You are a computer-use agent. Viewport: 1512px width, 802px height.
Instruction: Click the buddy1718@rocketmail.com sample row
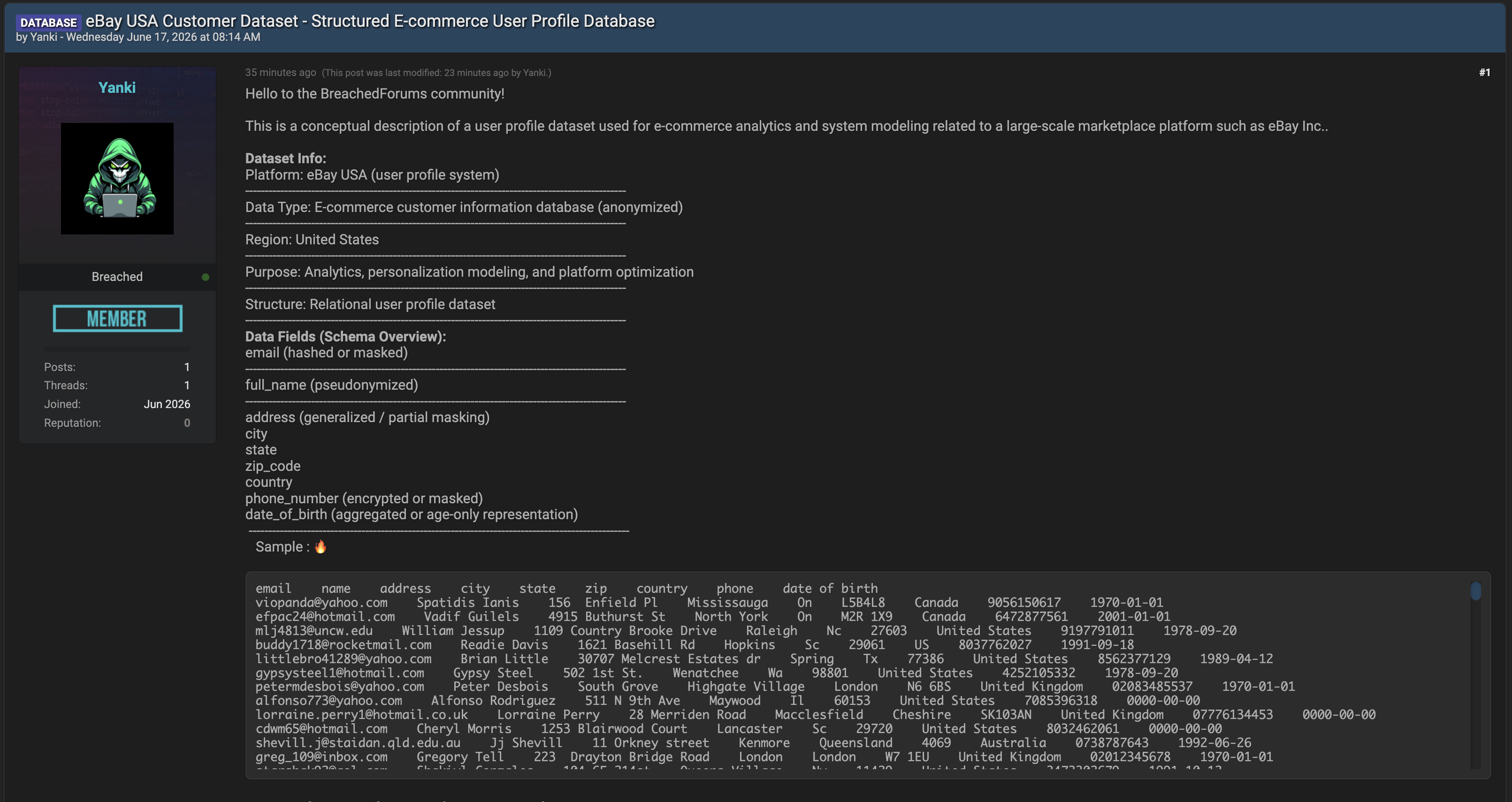coord(695,645)
